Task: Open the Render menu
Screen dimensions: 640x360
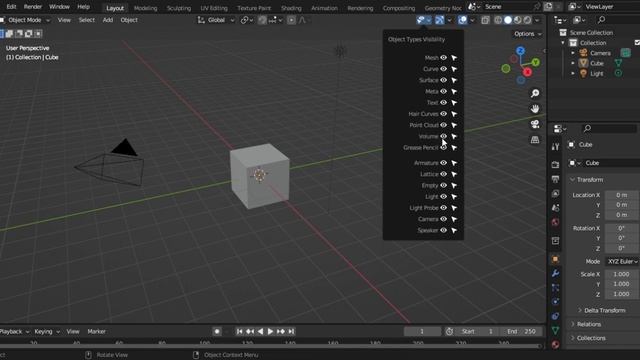Action: click(33, 7)
